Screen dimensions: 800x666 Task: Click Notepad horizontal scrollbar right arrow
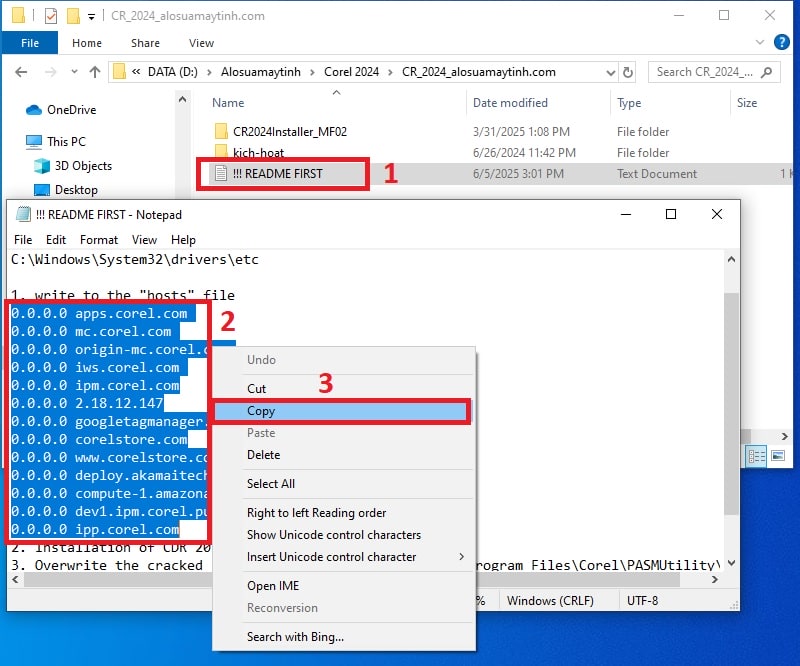[x=715, y=580]
